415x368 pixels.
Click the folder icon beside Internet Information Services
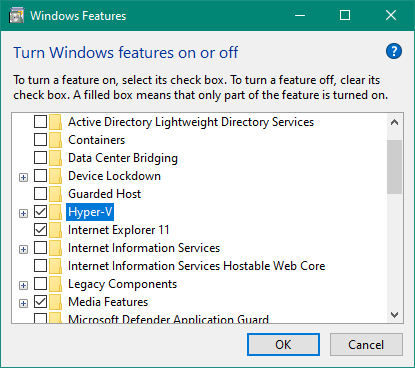click(55, 248)
